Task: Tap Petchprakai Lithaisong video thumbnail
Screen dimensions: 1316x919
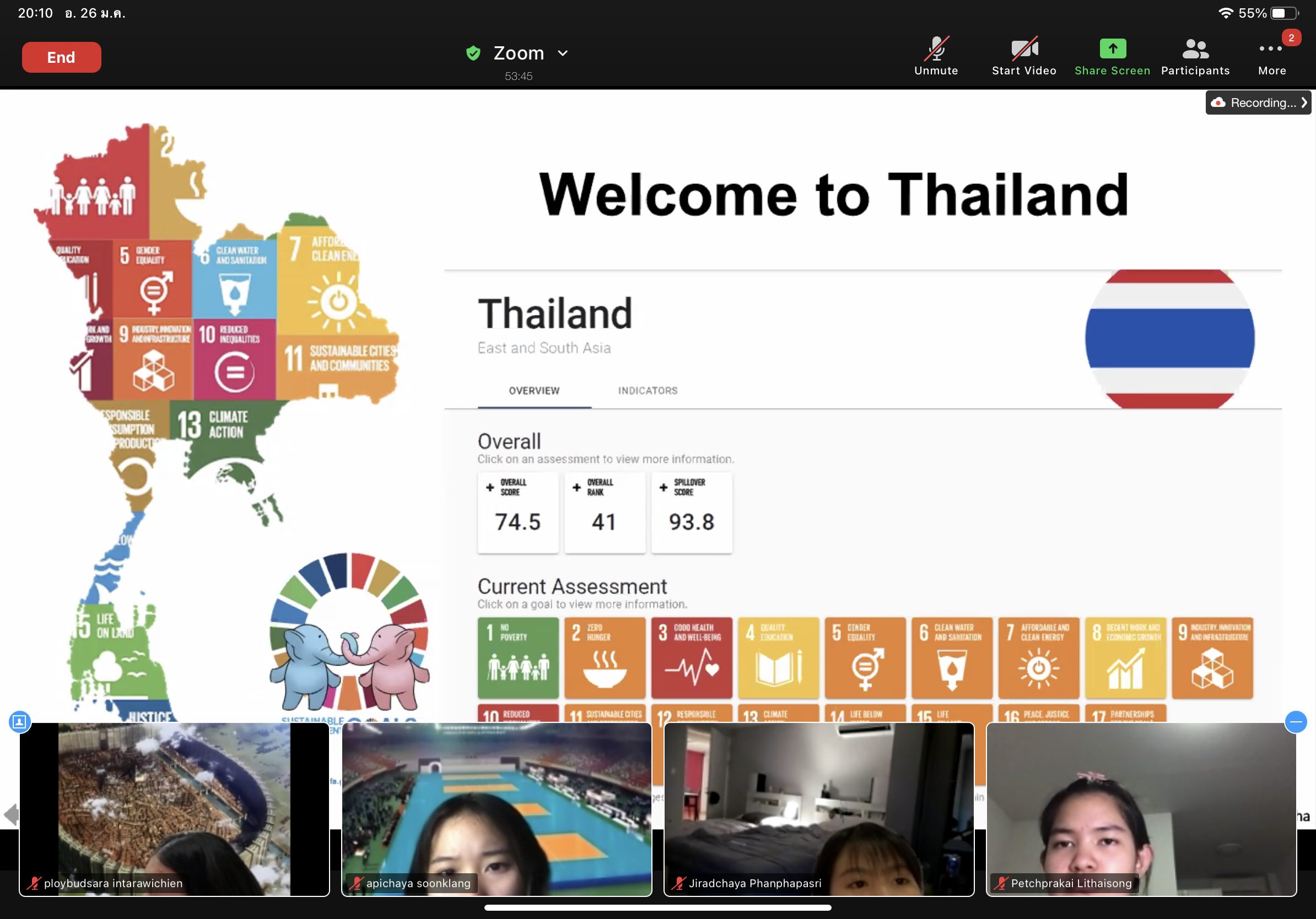Action: pos(1141,808)
